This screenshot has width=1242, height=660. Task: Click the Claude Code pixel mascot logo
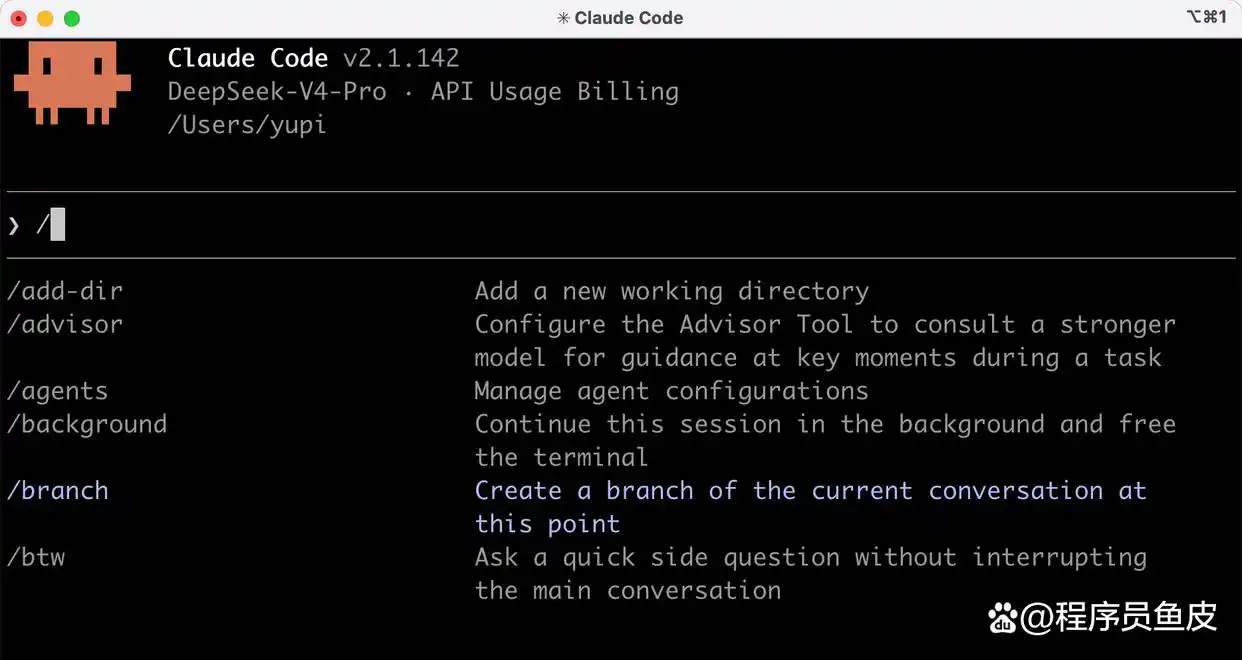tap(71, 84)
